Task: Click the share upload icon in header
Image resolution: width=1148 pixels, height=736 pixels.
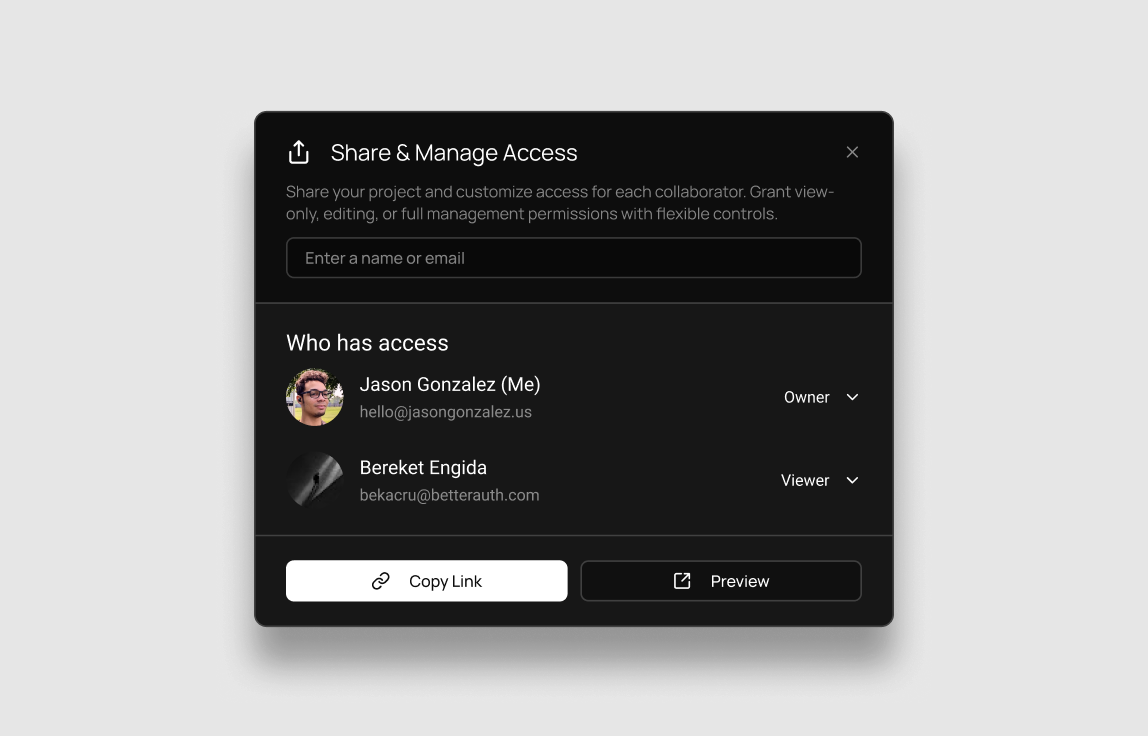Action: point(299,152)
